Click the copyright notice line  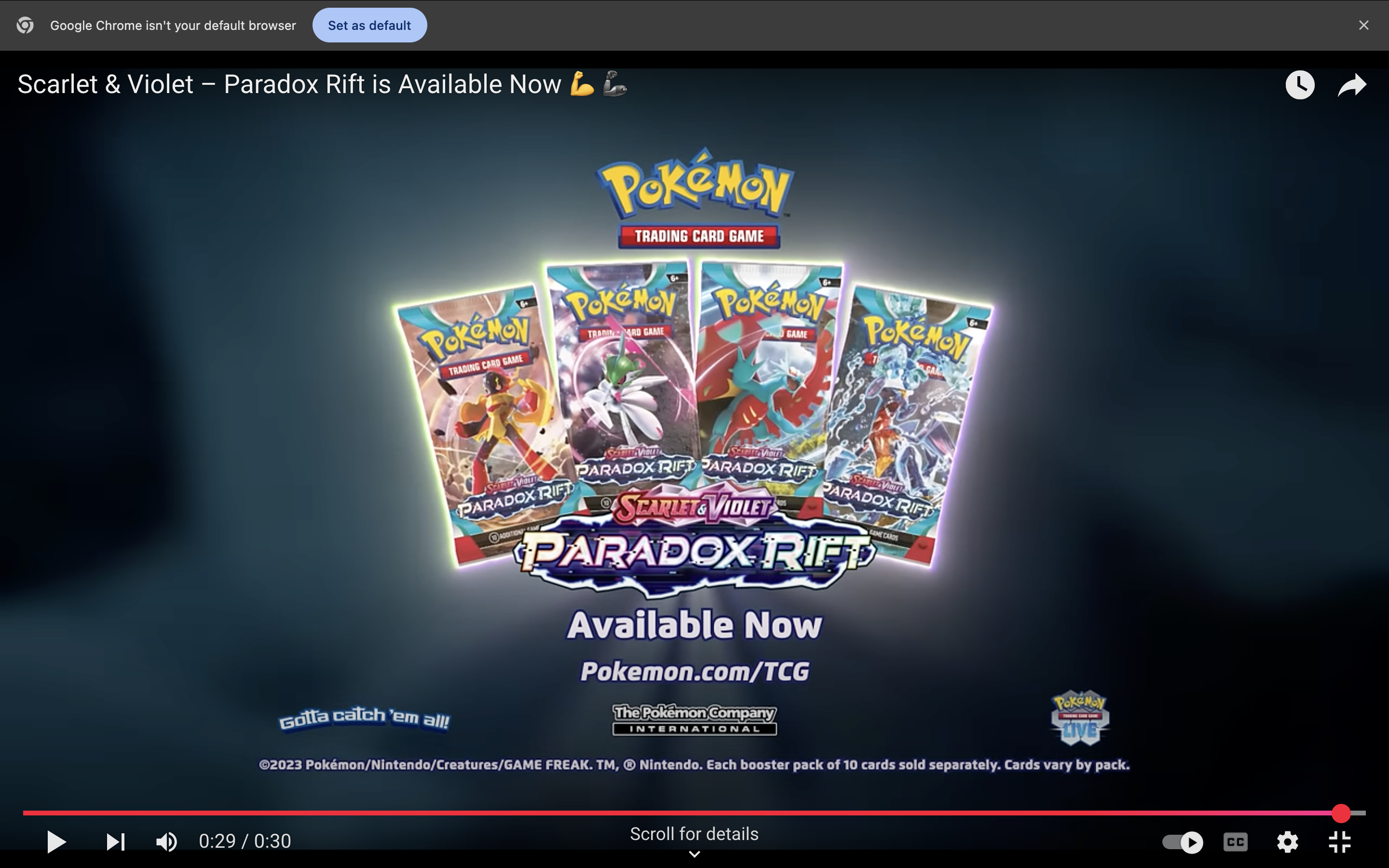694,765
